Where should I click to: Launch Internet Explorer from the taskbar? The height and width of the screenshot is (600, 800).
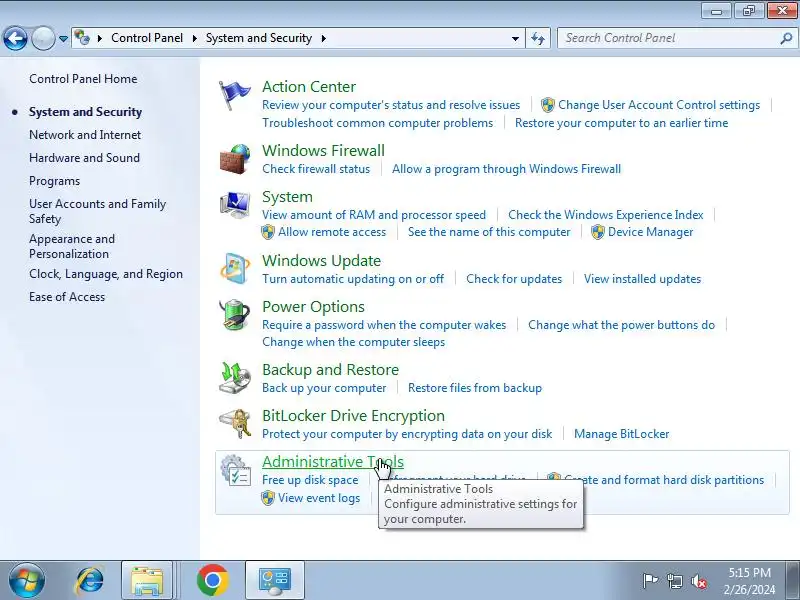[x=90, y=580]
